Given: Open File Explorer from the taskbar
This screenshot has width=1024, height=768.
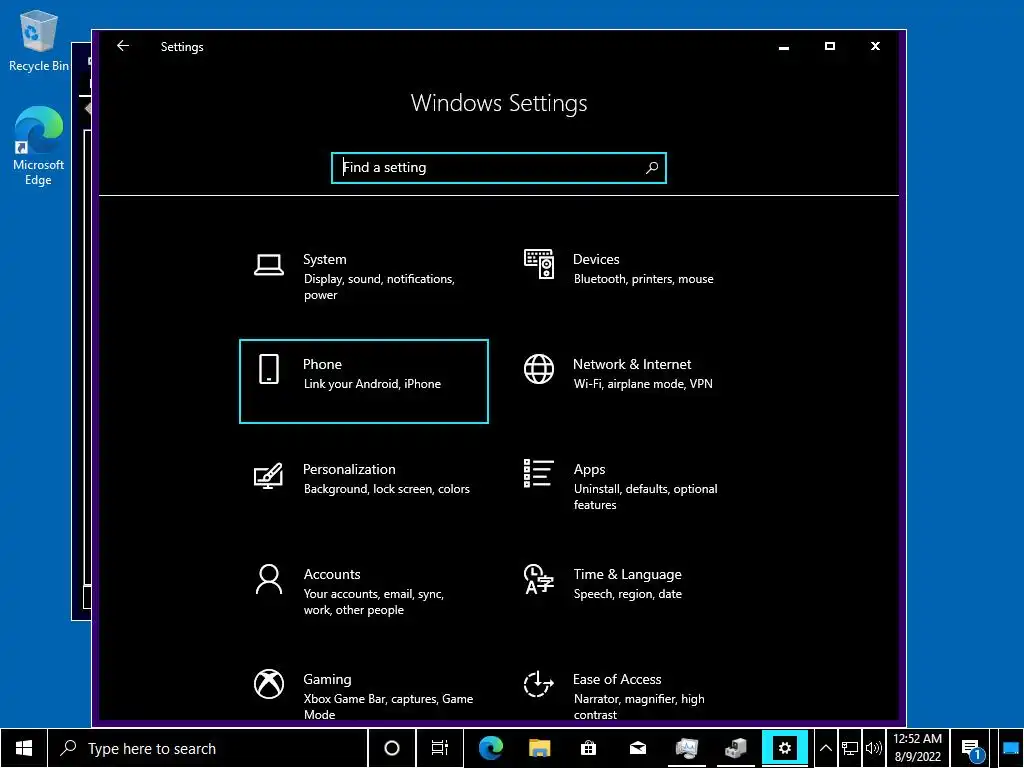Looking at the screenshot, I should pyautogui.click(x=539, y=748).
